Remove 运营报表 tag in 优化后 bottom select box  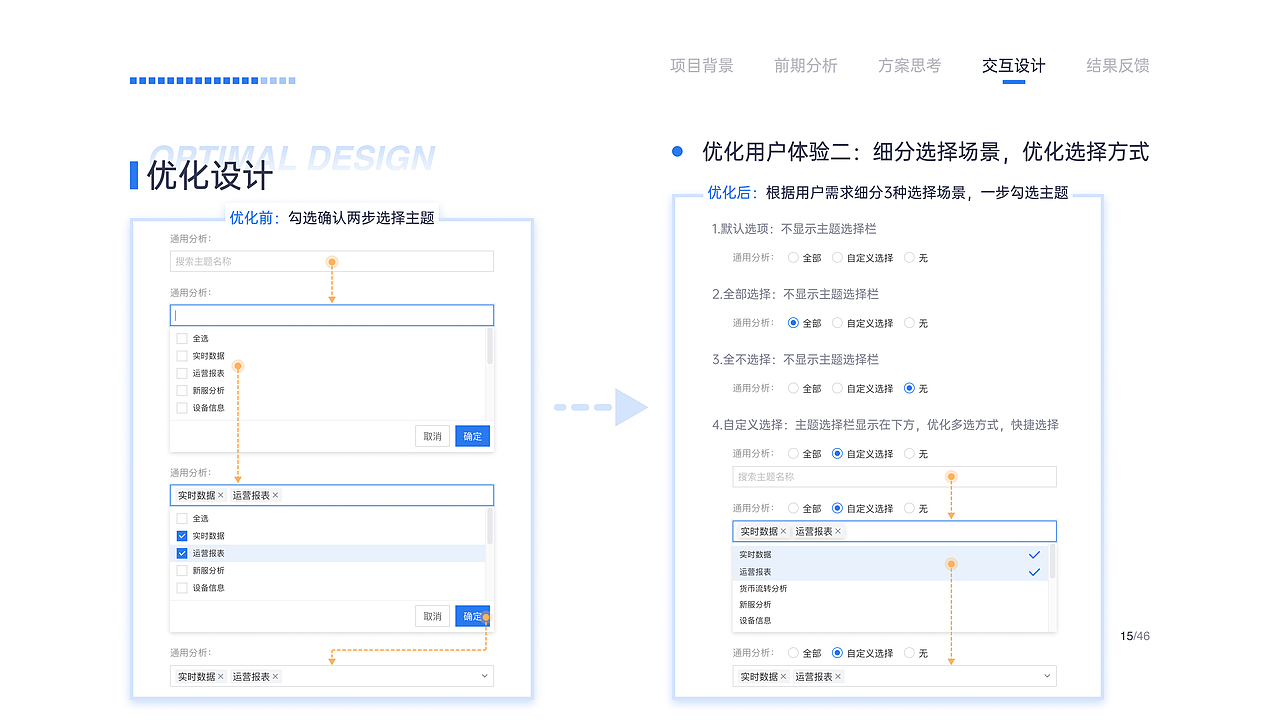click(x=838, y=677)
